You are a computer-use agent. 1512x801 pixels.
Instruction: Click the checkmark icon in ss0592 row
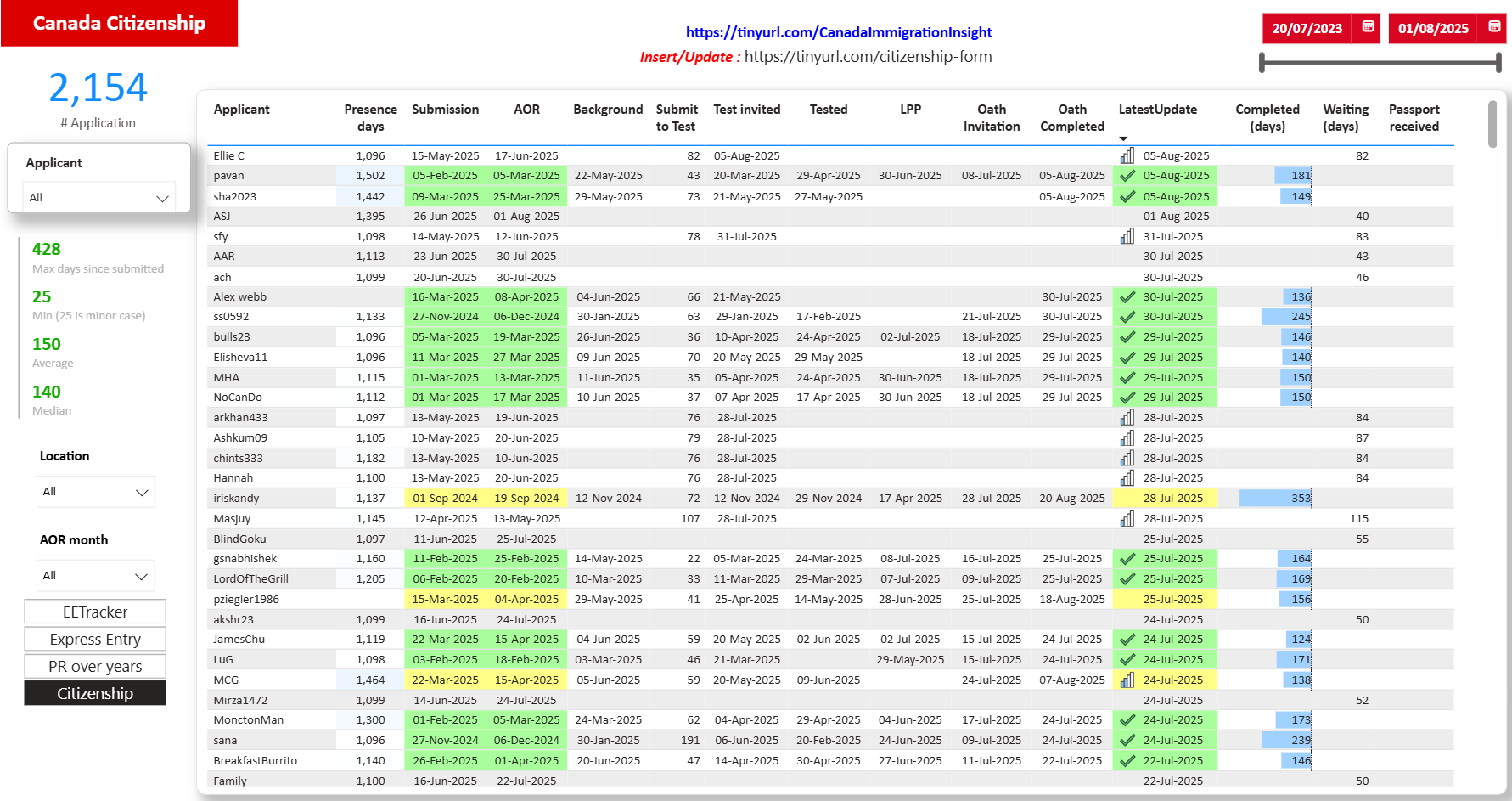click(x=1127, y=317)
